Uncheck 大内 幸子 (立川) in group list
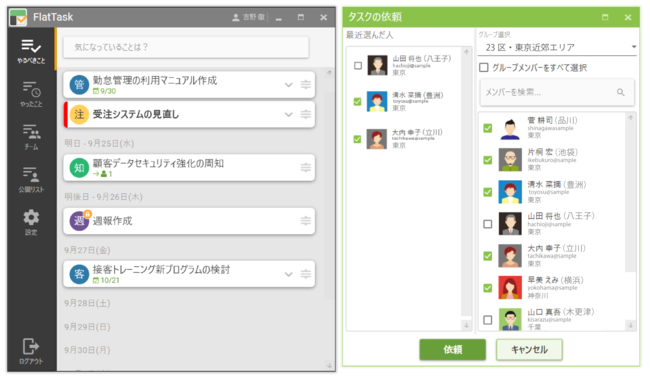650x378 pixels. click(x=488, y=256)
